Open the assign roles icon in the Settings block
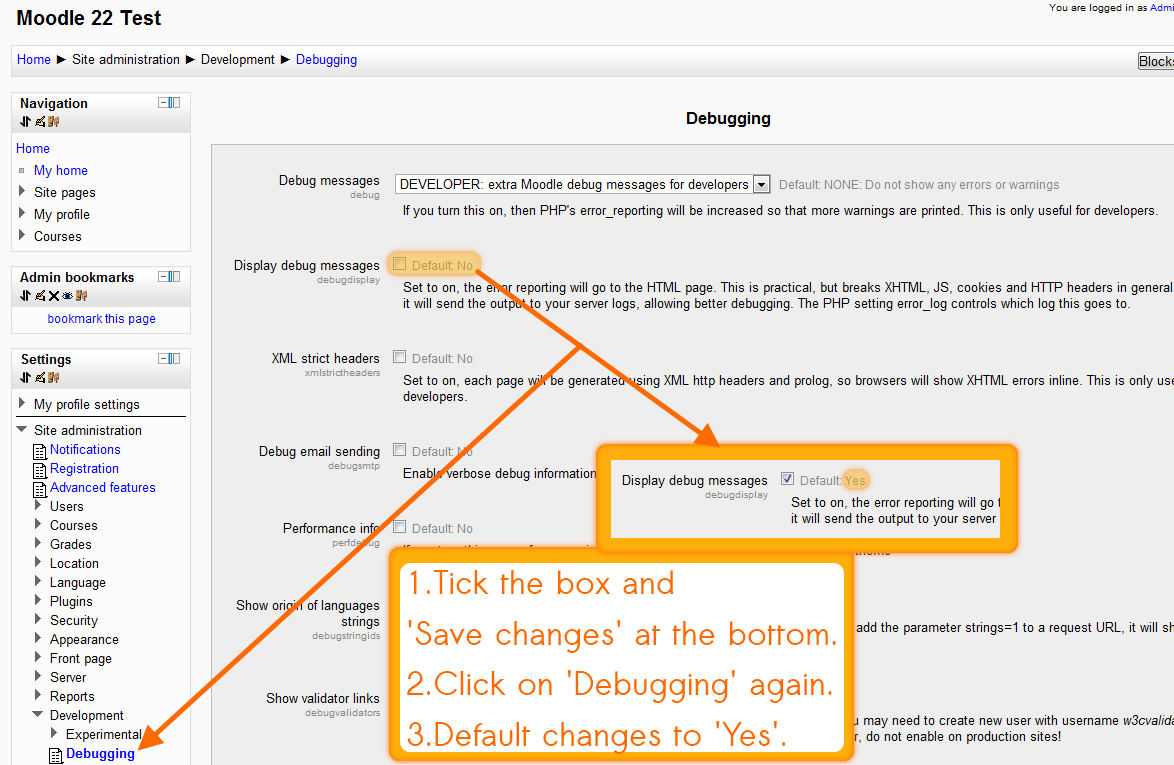Screen dimensions: 1174x765 click(x=53, y=377)
